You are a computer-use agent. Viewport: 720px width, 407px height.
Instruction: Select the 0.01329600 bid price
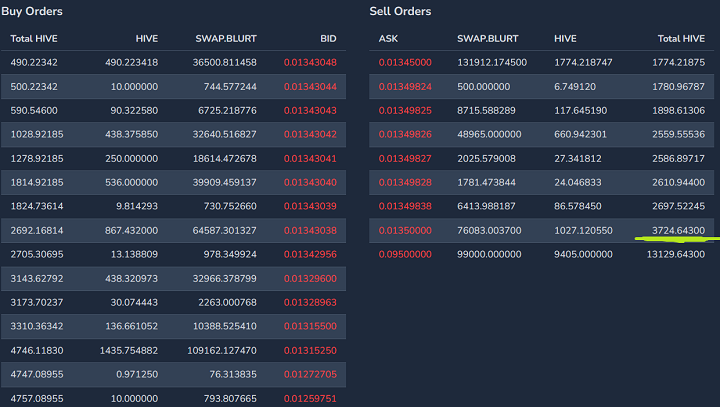310,278
